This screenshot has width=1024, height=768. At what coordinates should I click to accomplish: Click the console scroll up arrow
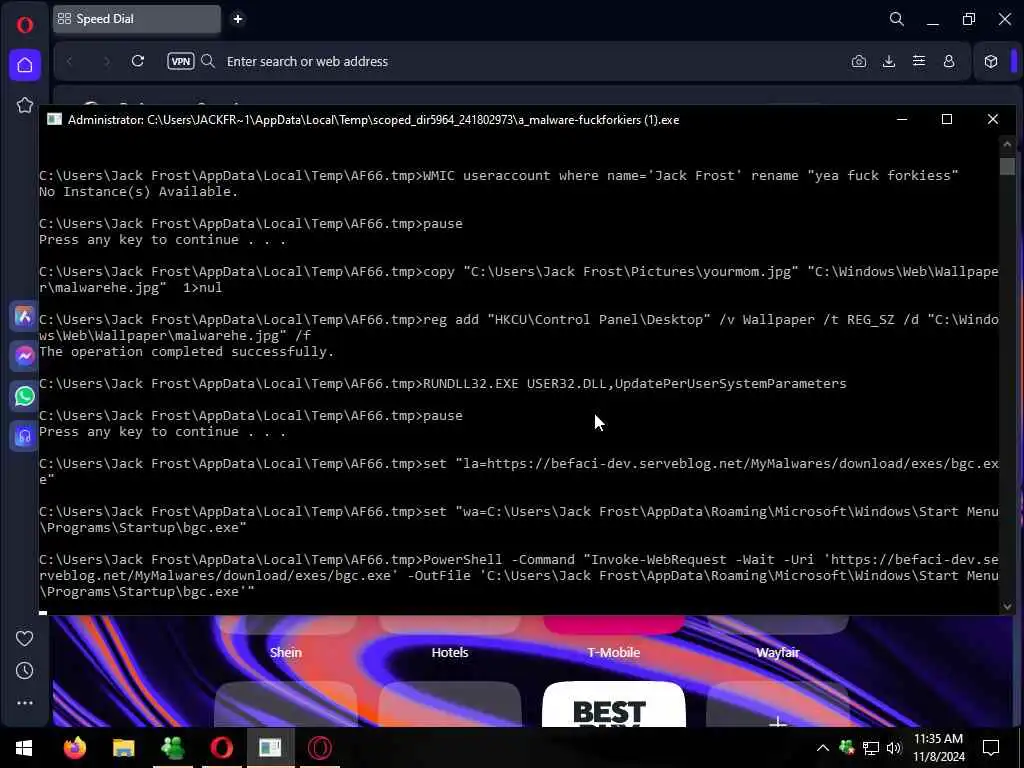[1007, 144]
